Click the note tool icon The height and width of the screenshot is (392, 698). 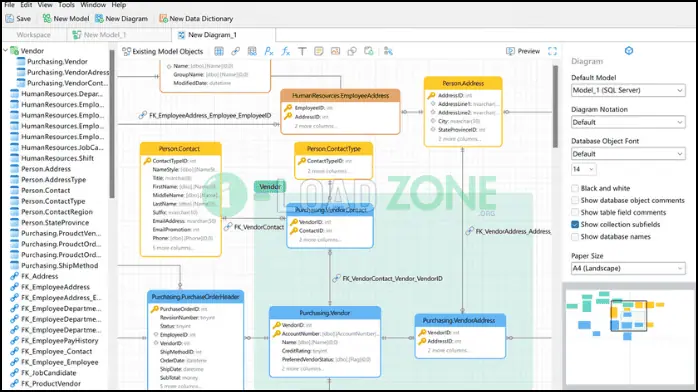pyautogui.click(x=319, y=51)
